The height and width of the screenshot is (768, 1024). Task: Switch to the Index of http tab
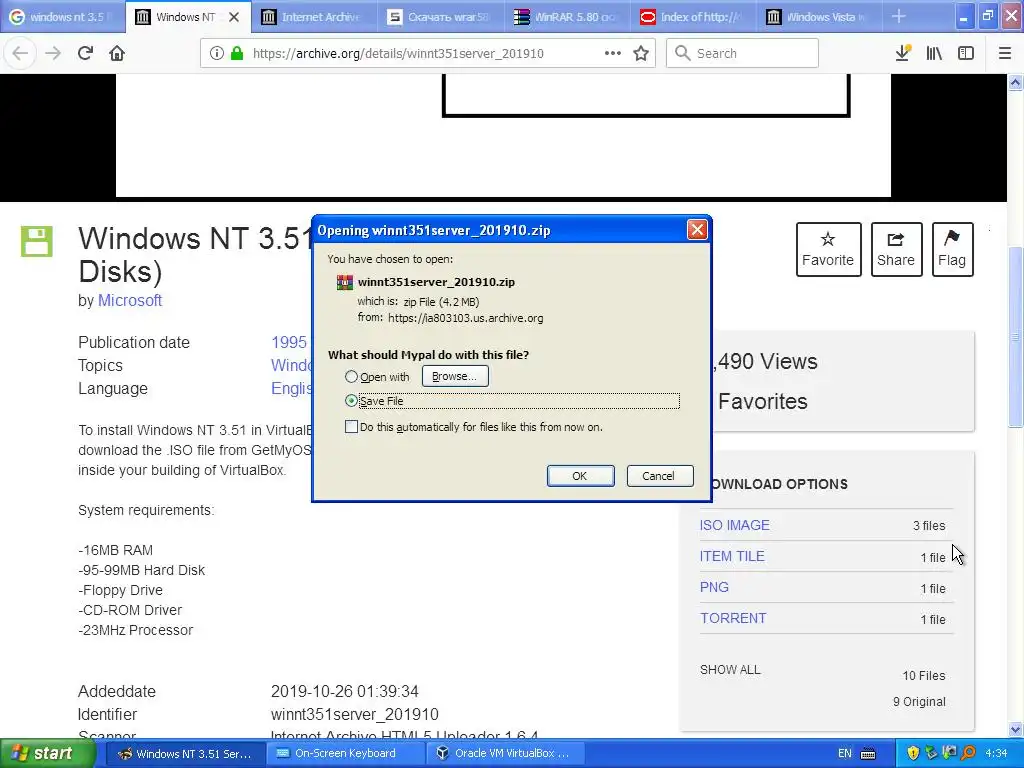692,17
